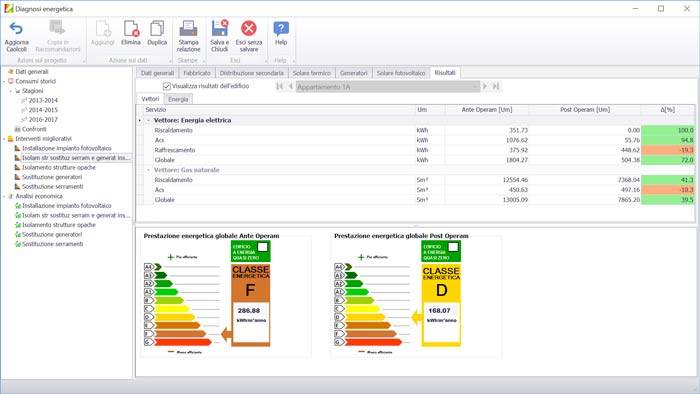Open the 2014-2015 season entry
This screenshot has width=700, height=394.
43,110
